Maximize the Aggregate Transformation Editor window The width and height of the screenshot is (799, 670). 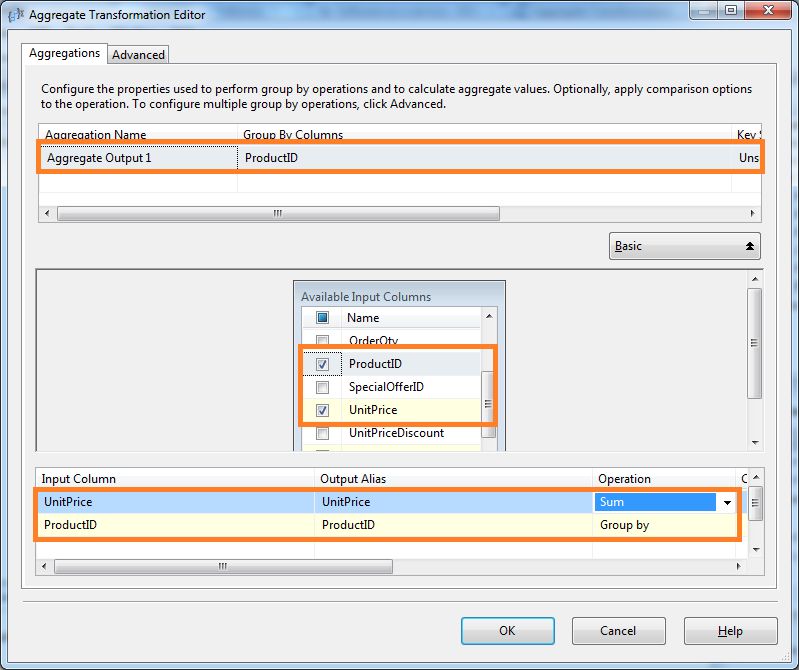pos(731,10)
